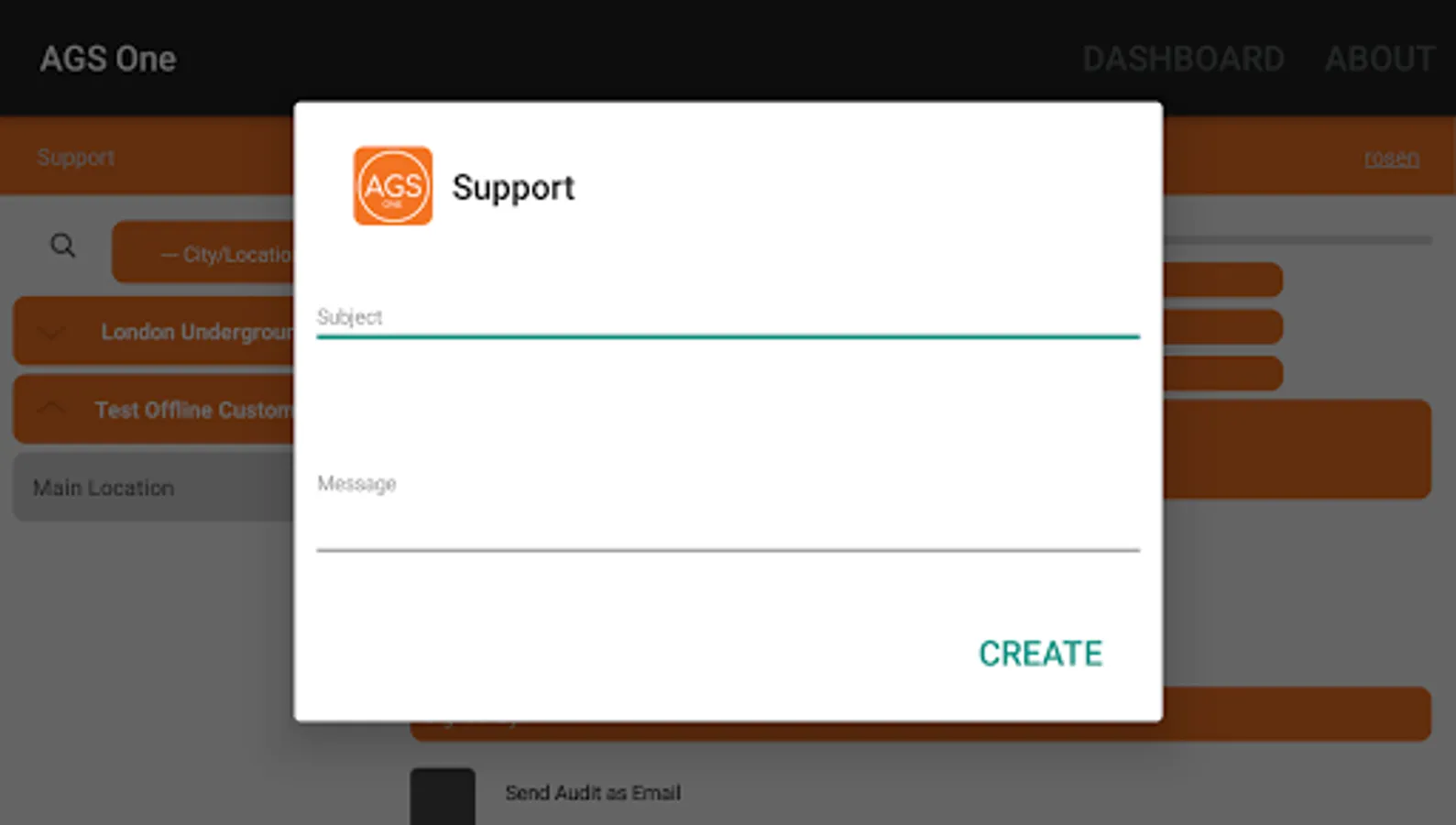
Task: Click the AGS One logo in Support dialog
Action: 393,186
